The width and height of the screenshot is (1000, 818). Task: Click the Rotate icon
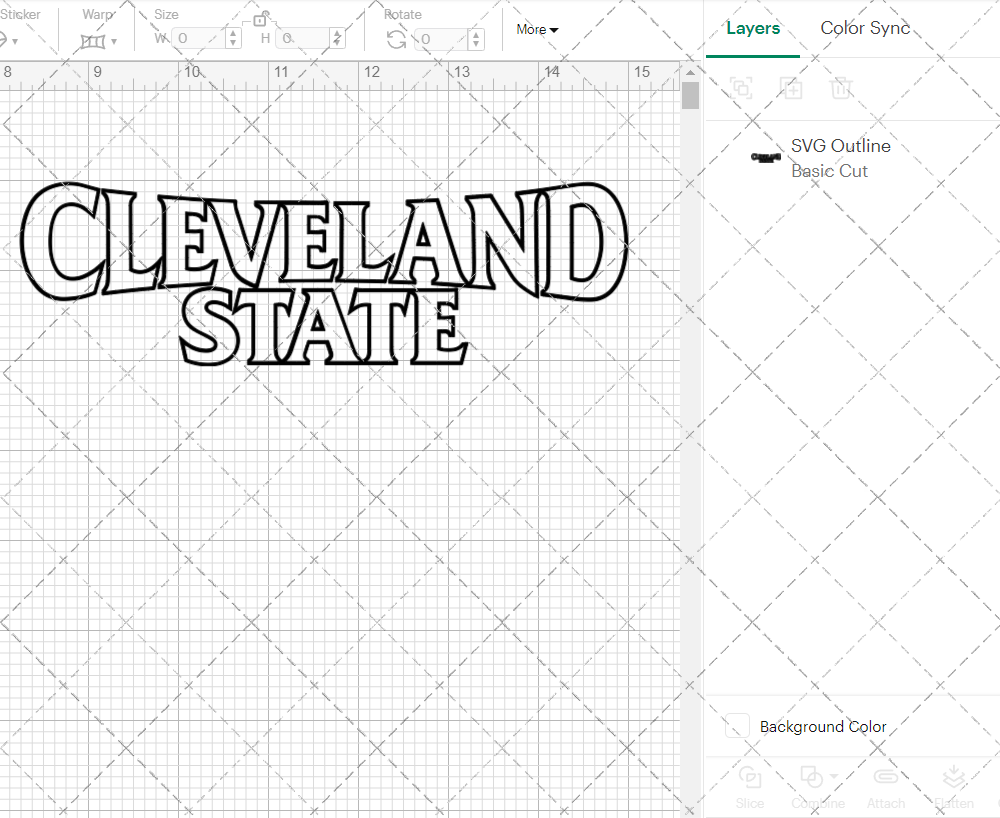[x=396, y=38]
